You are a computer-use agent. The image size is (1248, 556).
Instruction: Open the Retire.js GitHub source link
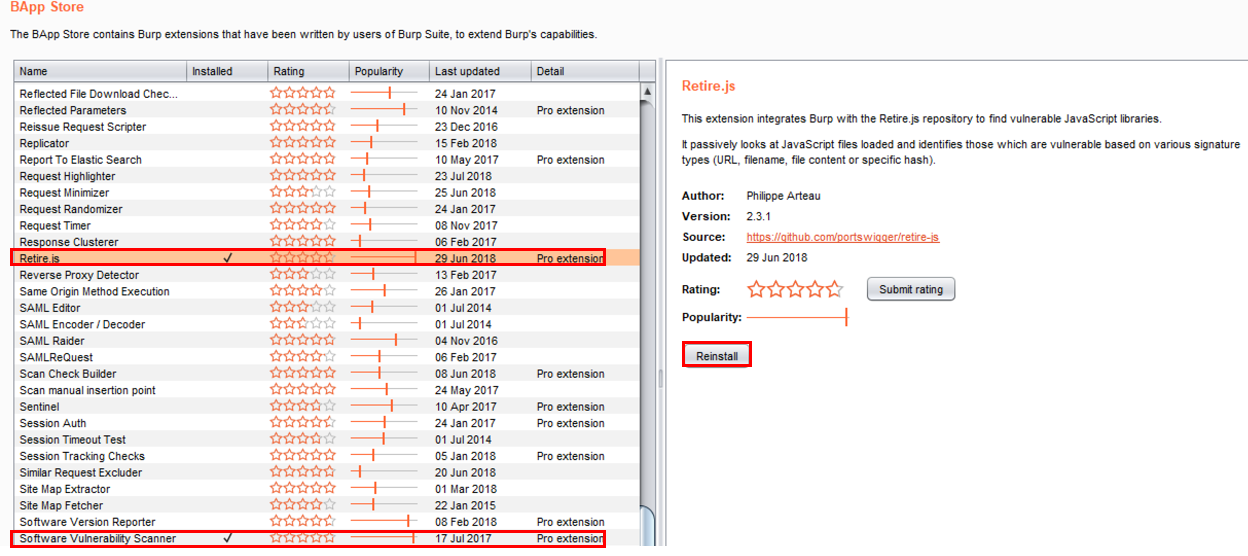pos(842,238)
